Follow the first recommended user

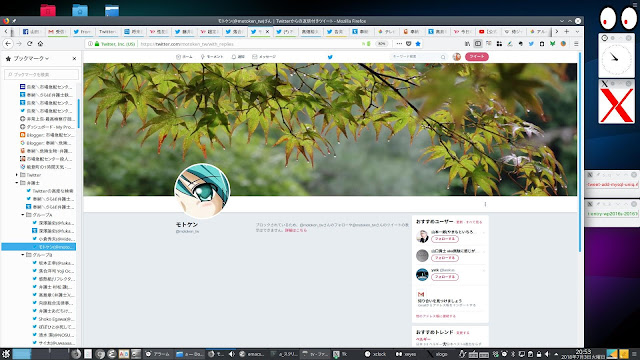click(444, 239)
